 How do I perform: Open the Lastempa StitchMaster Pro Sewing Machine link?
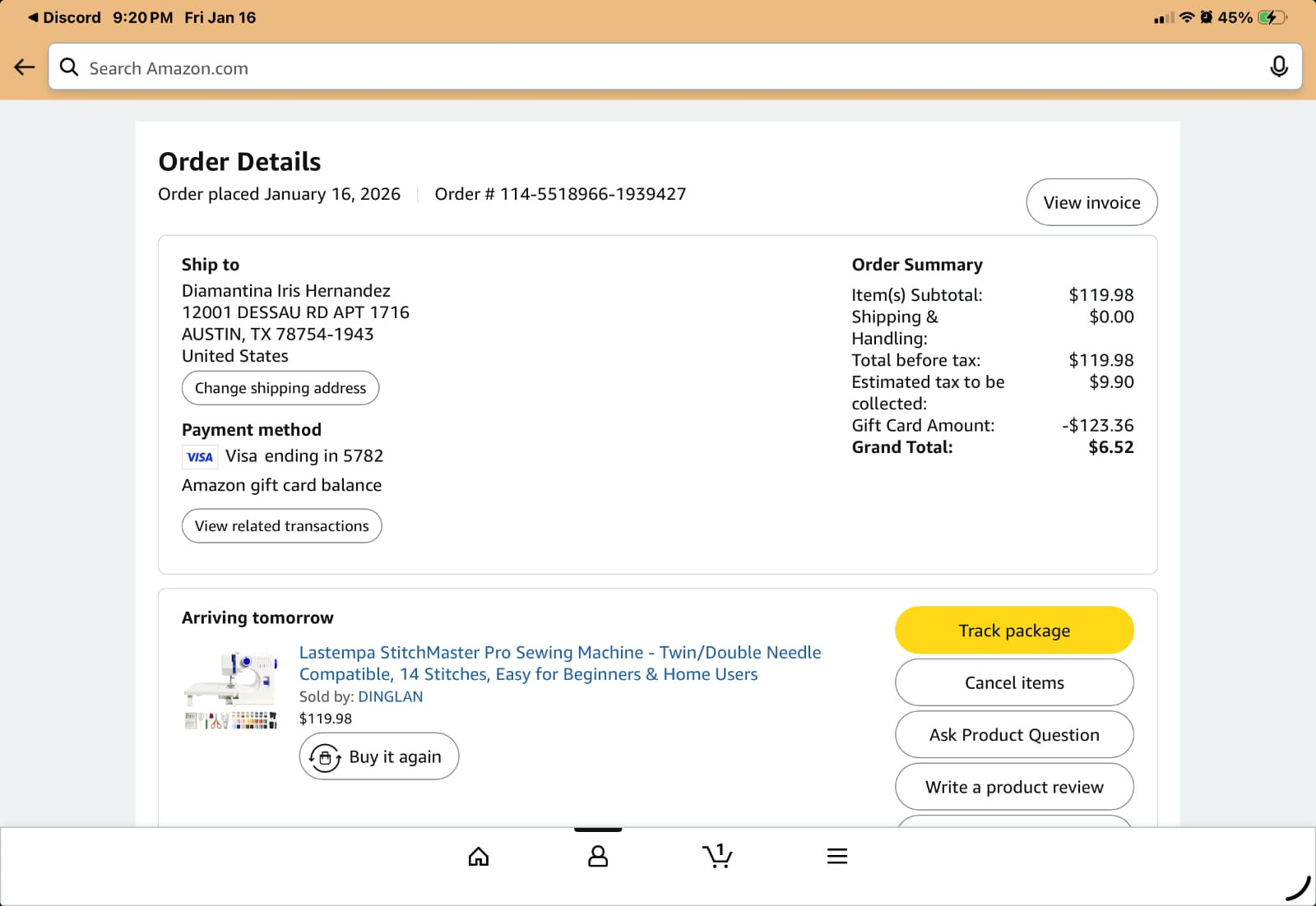point(560,663)
